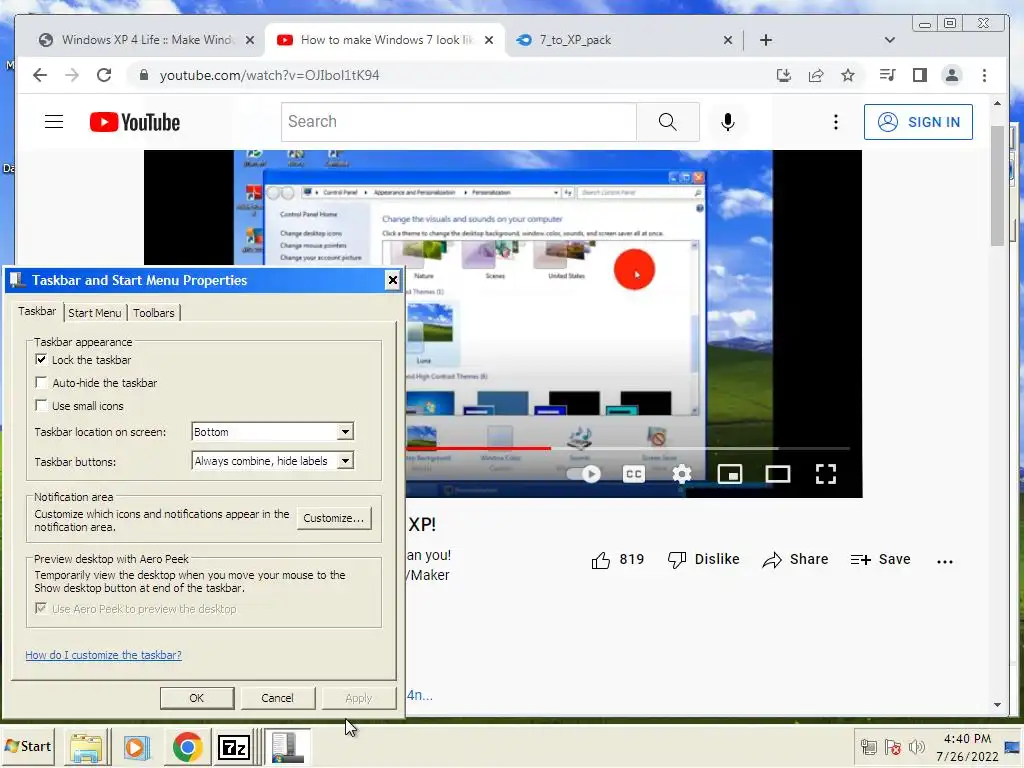Open How do I customize the taskbar link
Image resolution: width=1024 pixels, height=768 pixels.
[103, 655]
